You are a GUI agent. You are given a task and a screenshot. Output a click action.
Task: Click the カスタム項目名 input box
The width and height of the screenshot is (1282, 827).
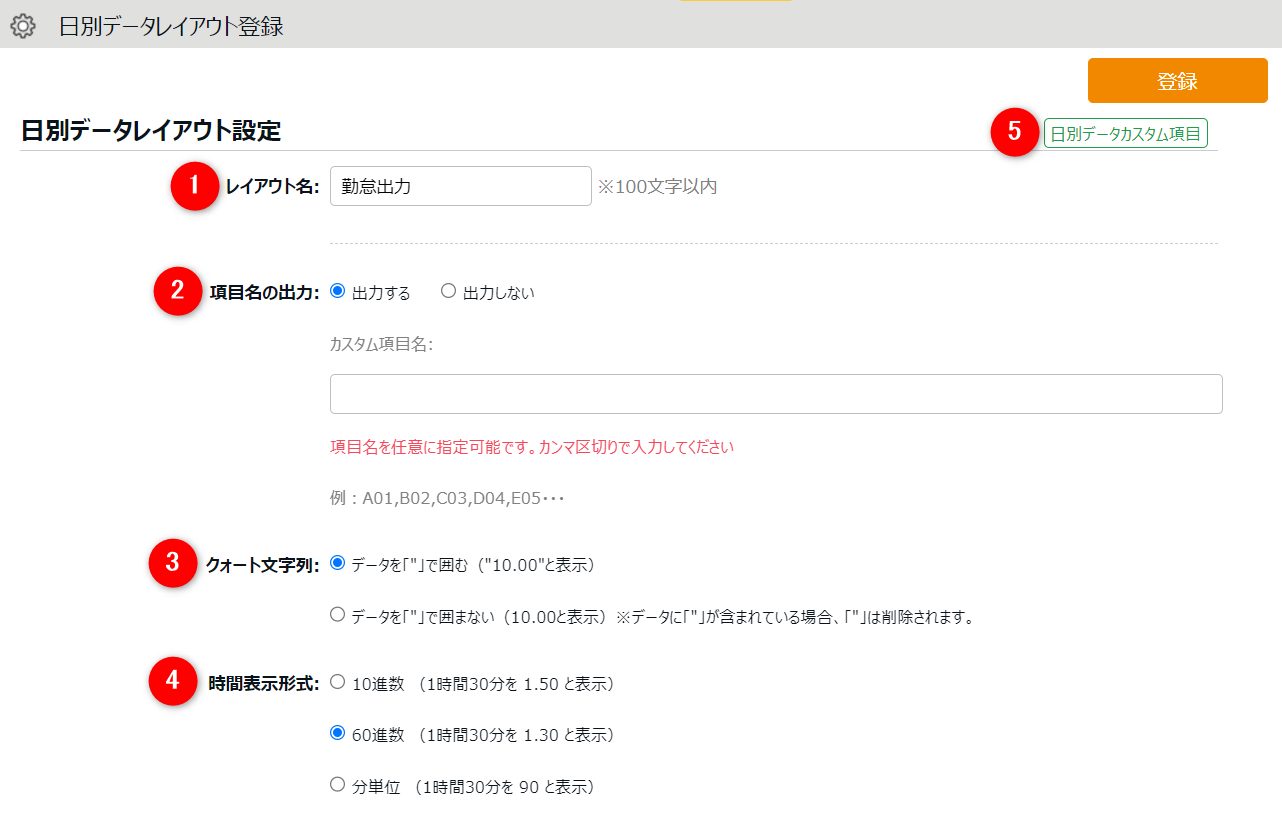tap(775, 394)
